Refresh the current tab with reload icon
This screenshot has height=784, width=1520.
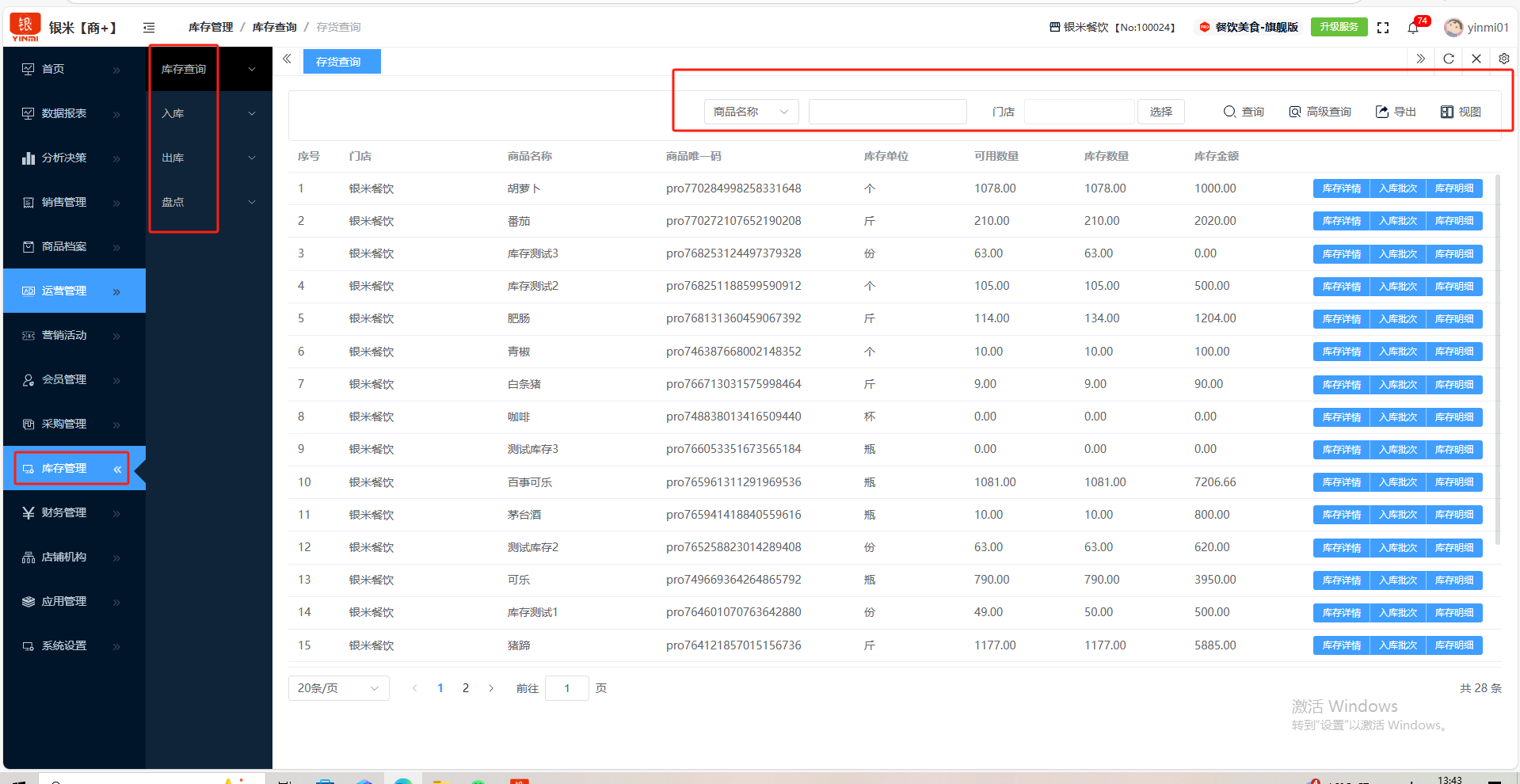click(1448, 59)
